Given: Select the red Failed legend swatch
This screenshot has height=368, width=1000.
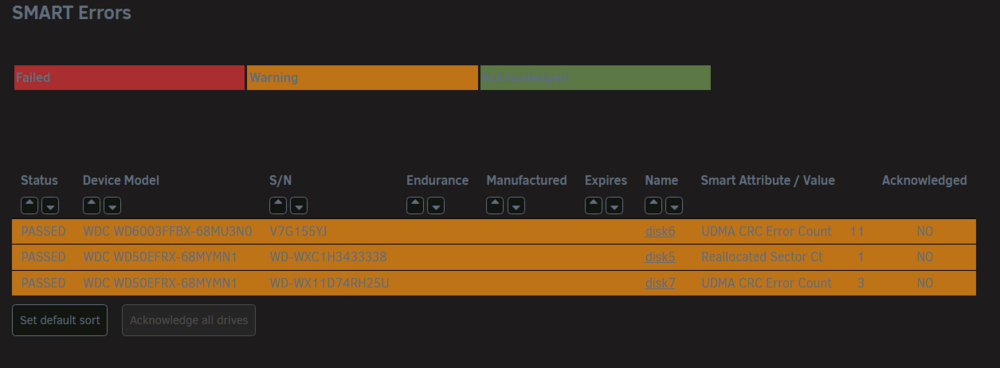Looking at the screenshot, I should click(129, 78).
